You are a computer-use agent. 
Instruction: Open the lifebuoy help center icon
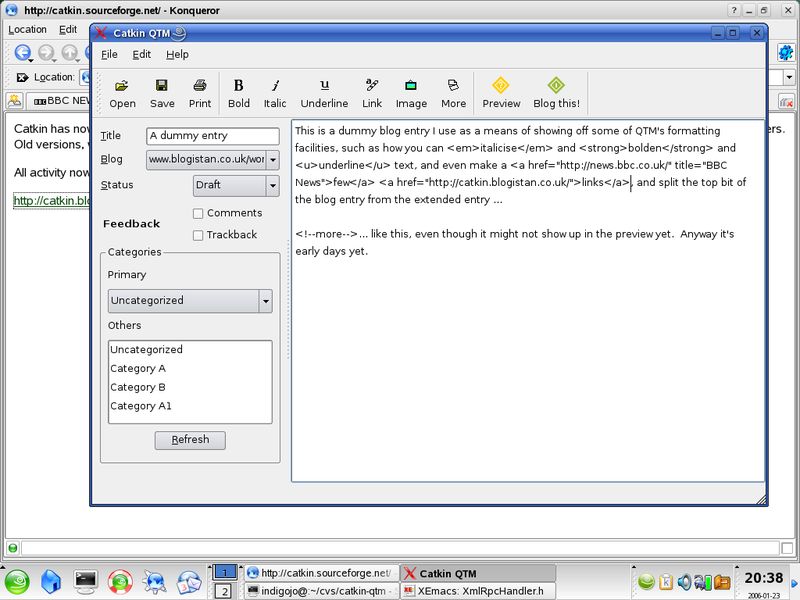pyautogui.click(x=120, y=582)
